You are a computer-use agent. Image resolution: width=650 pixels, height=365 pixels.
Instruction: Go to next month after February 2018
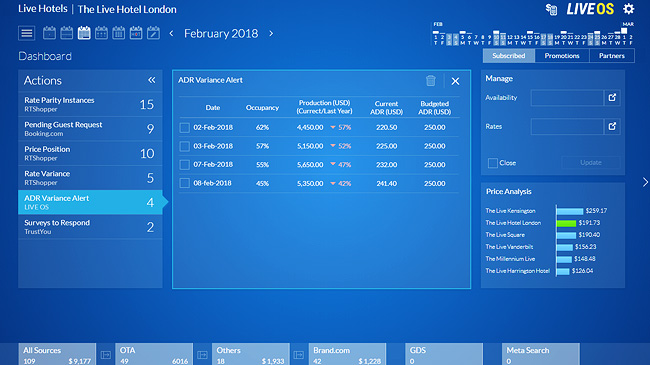click(271, 33)
